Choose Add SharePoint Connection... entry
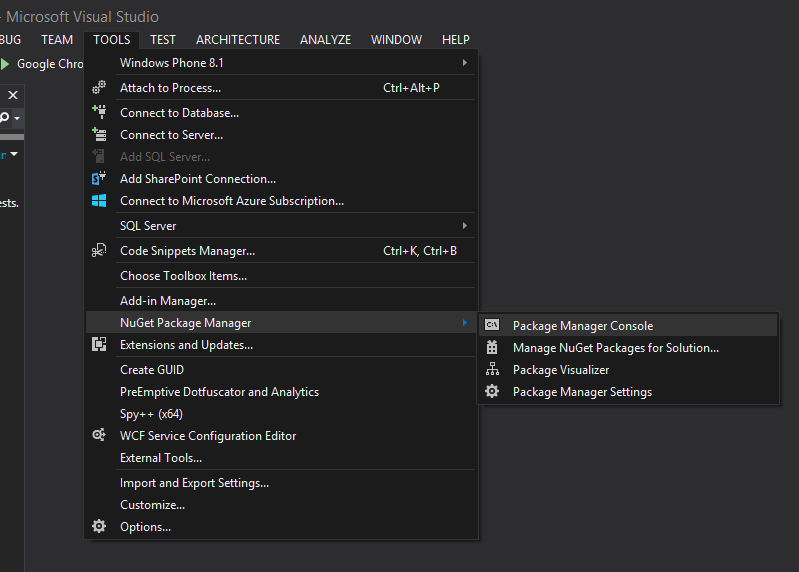Viewport: 799px width, 572px height. (x=281, y=179)
